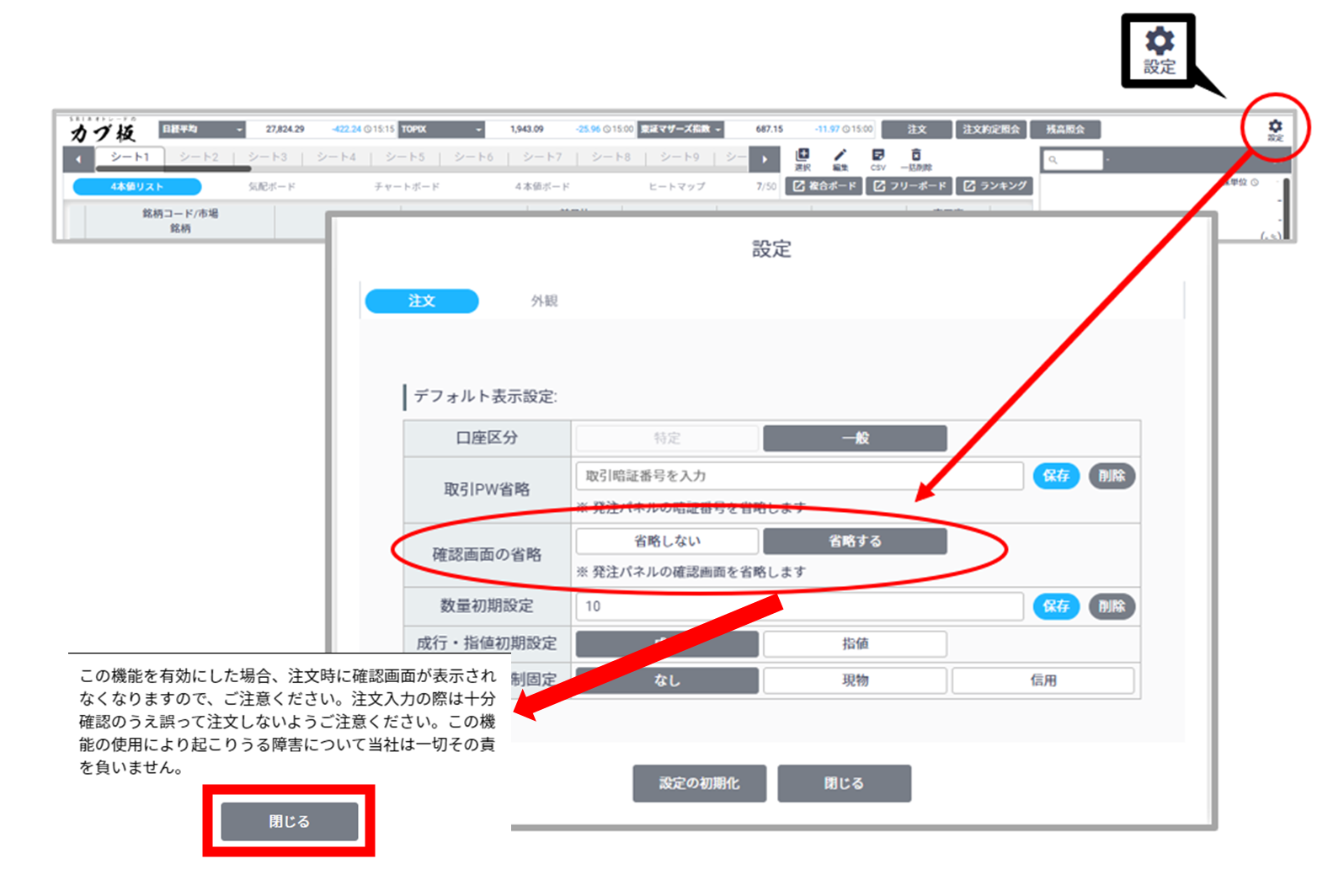Open 残高照会 in the top bar
This screenshot has height=896, width=1344.
pyautogui.click(x=1065, y=129)
